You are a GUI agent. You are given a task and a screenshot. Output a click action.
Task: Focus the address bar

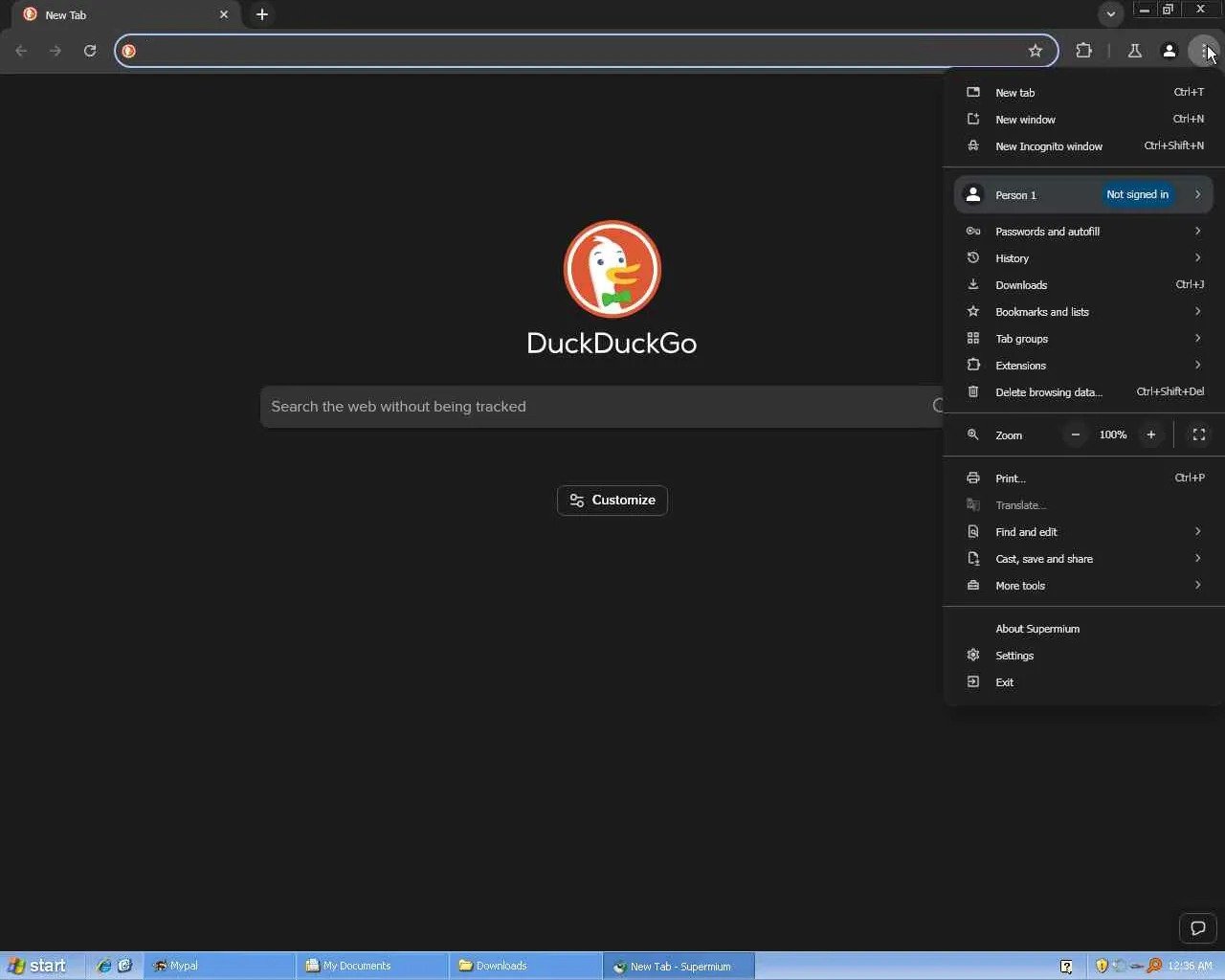(x=587, y=51)
